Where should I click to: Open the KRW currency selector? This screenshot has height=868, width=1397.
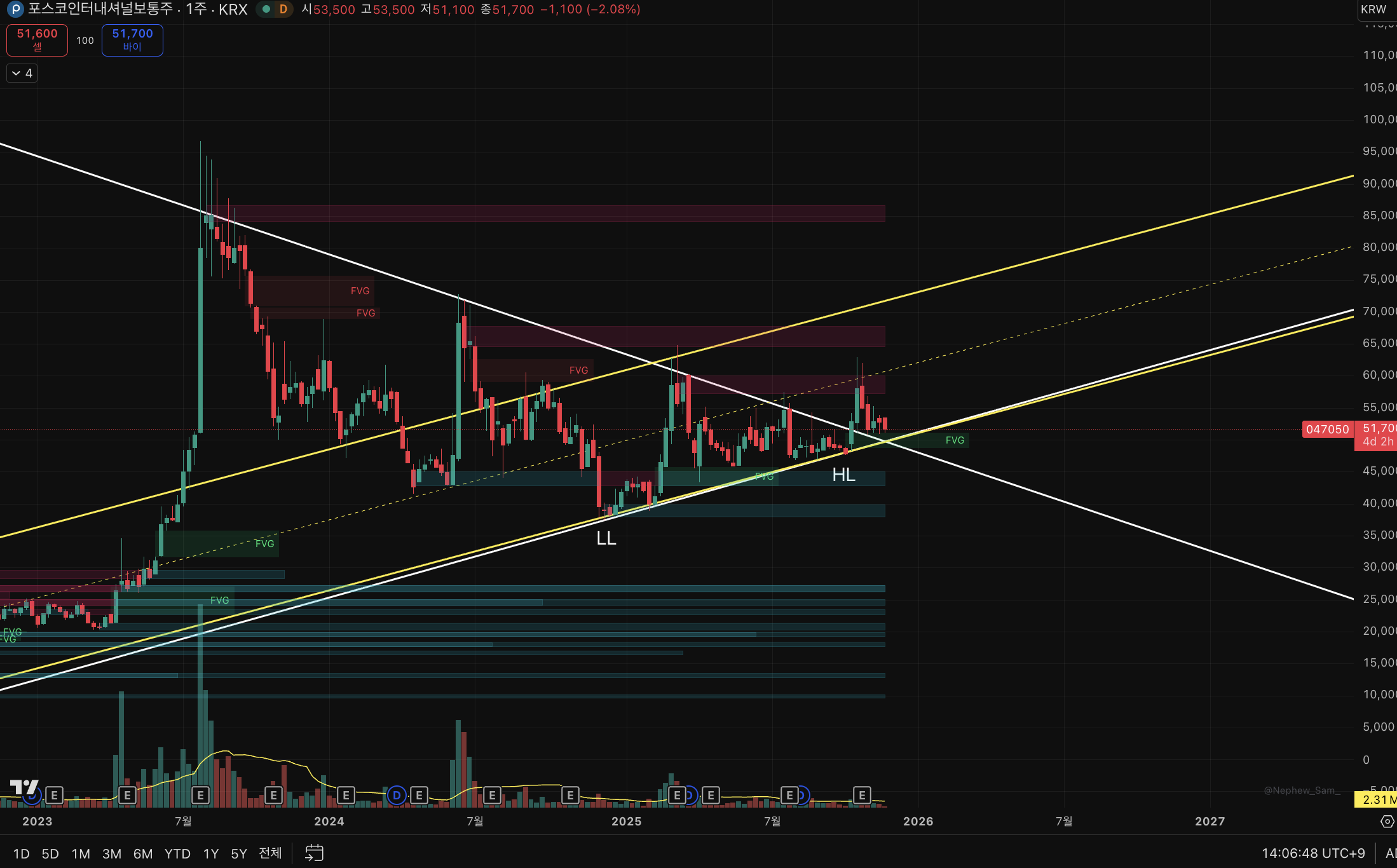(x=1373, y=10)
